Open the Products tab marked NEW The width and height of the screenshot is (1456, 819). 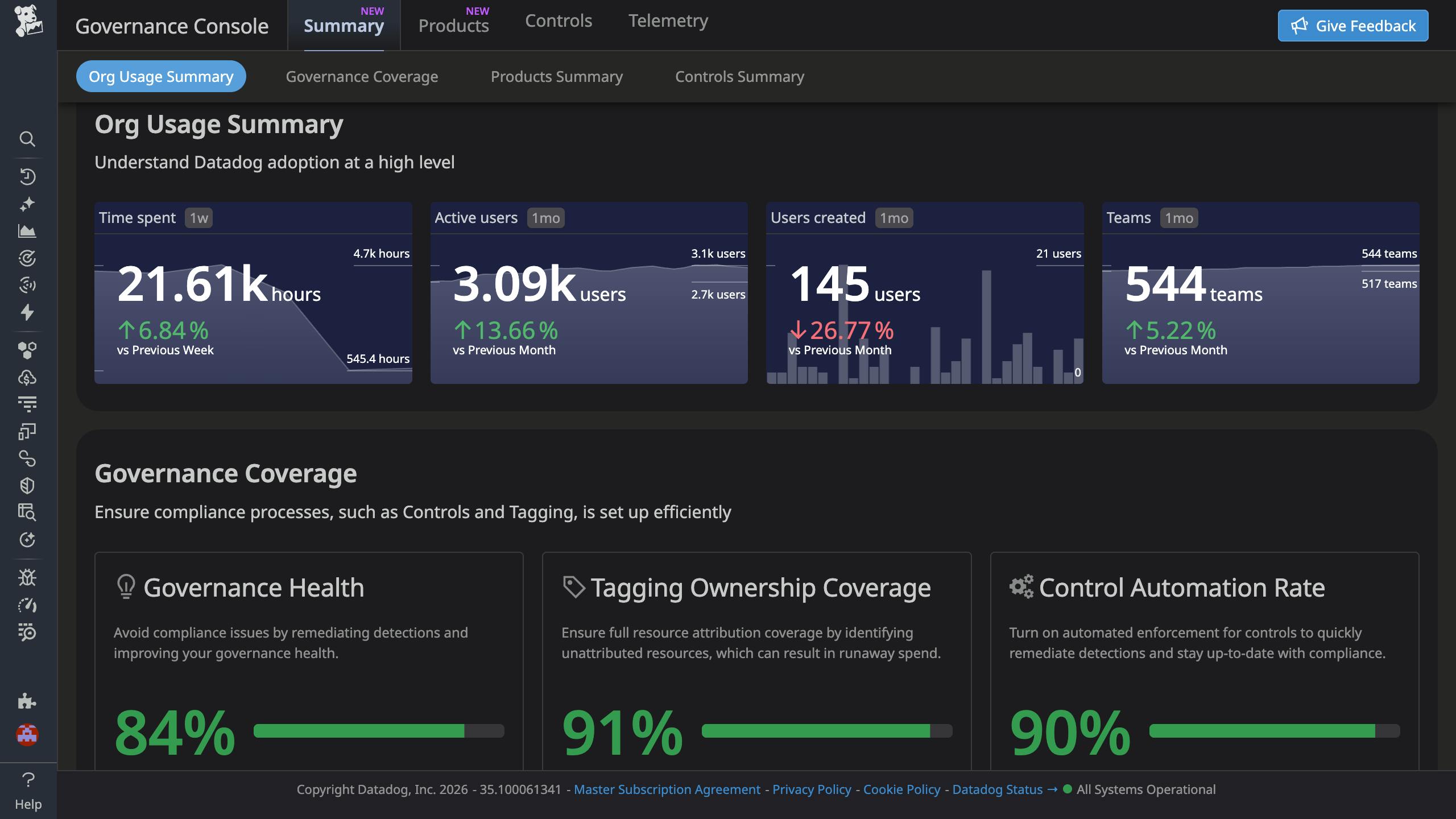point(453,25)
